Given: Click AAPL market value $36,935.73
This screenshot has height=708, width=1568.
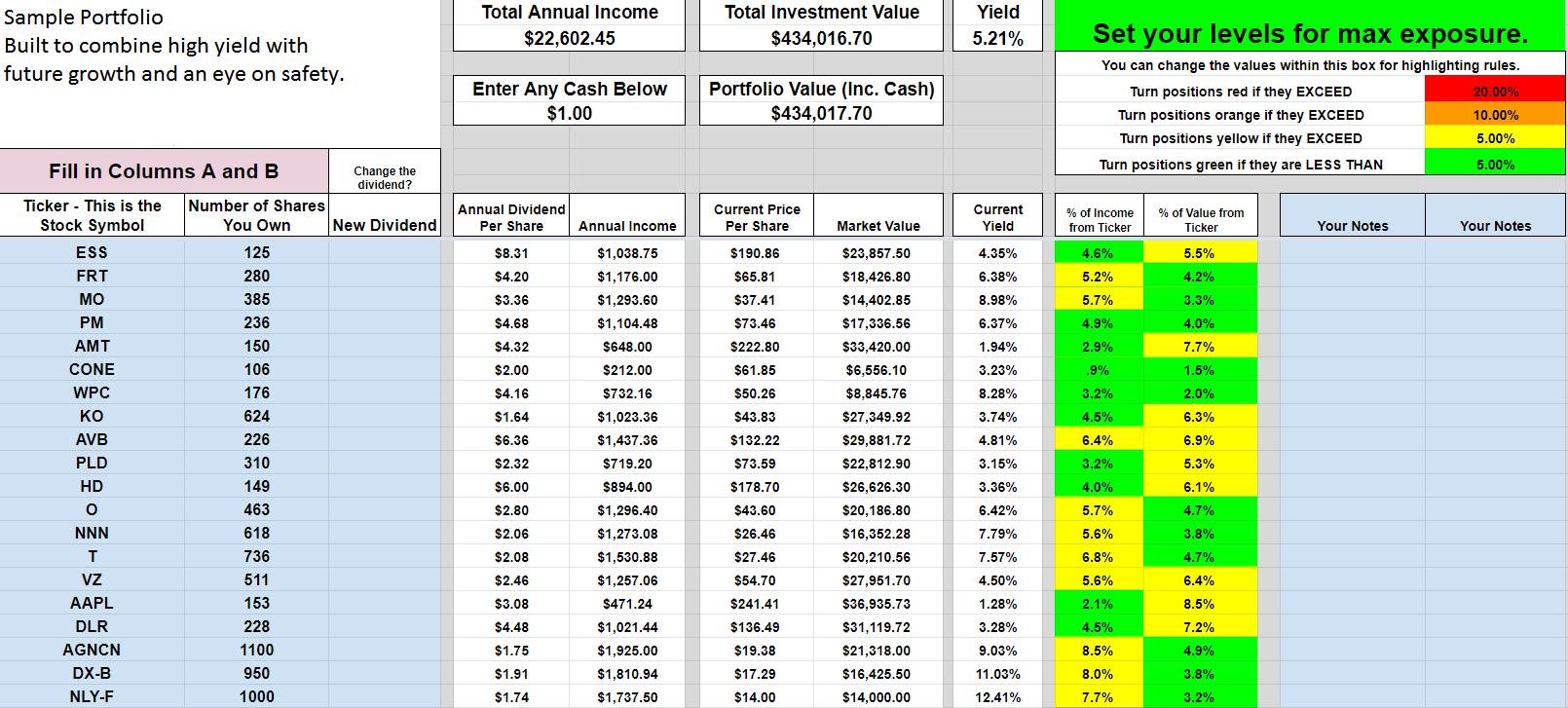Looking at the screenshot, I should (x=877, y=604).
